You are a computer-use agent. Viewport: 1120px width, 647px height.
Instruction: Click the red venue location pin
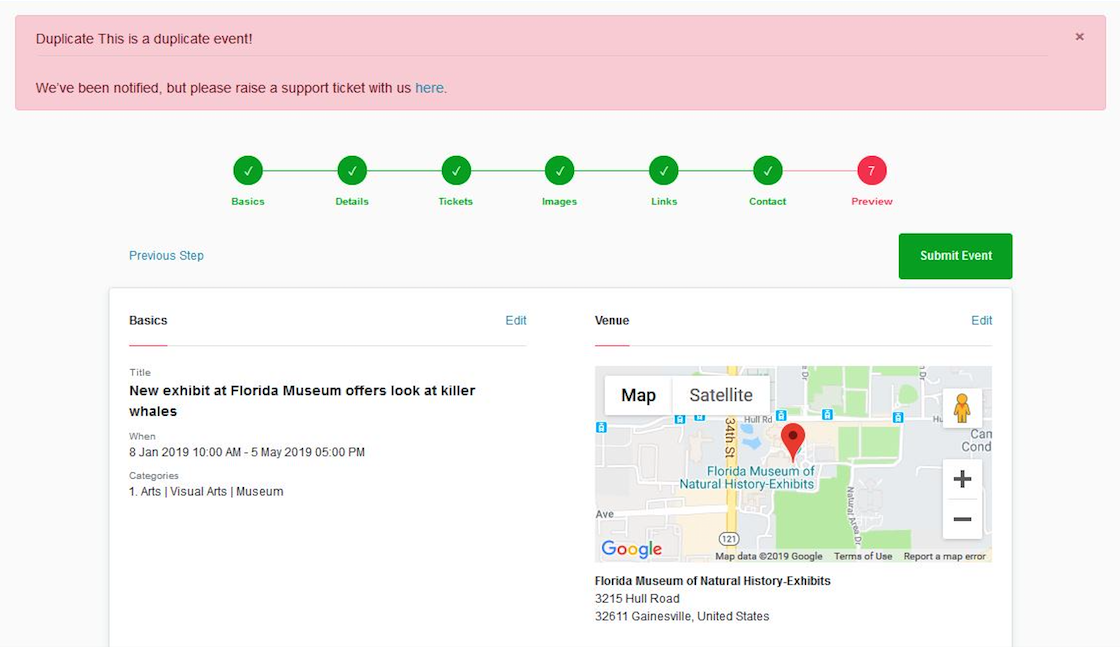click(x=792, y=441)
